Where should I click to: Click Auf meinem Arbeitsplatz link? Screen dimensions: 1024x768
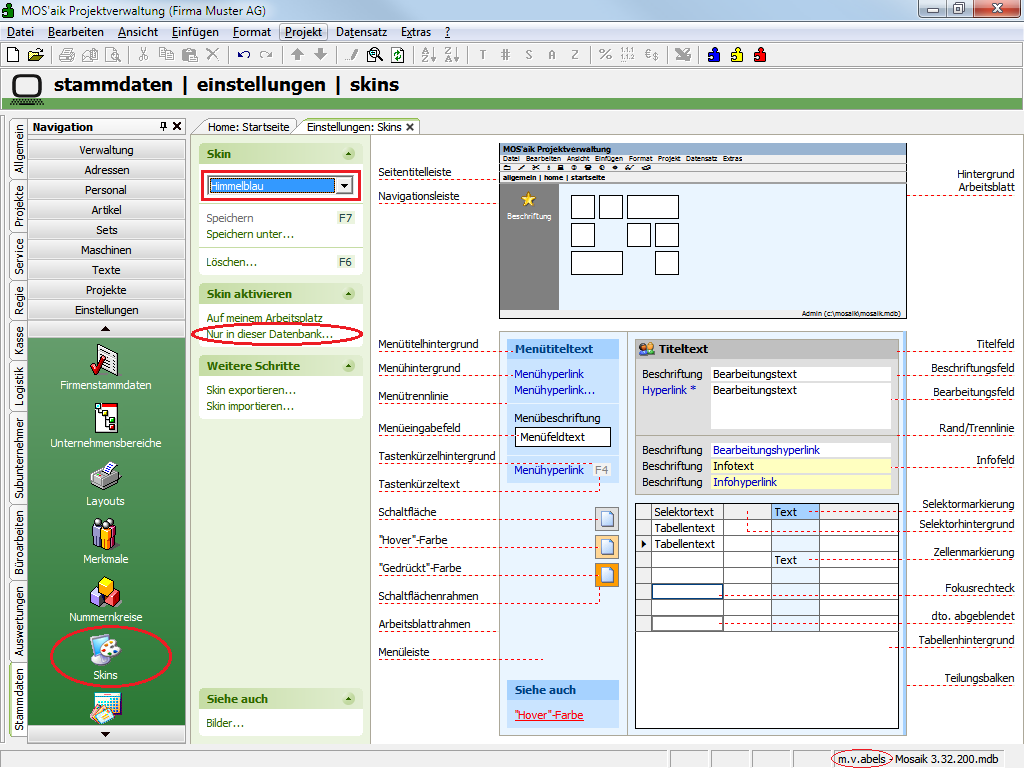pos(264,318)
